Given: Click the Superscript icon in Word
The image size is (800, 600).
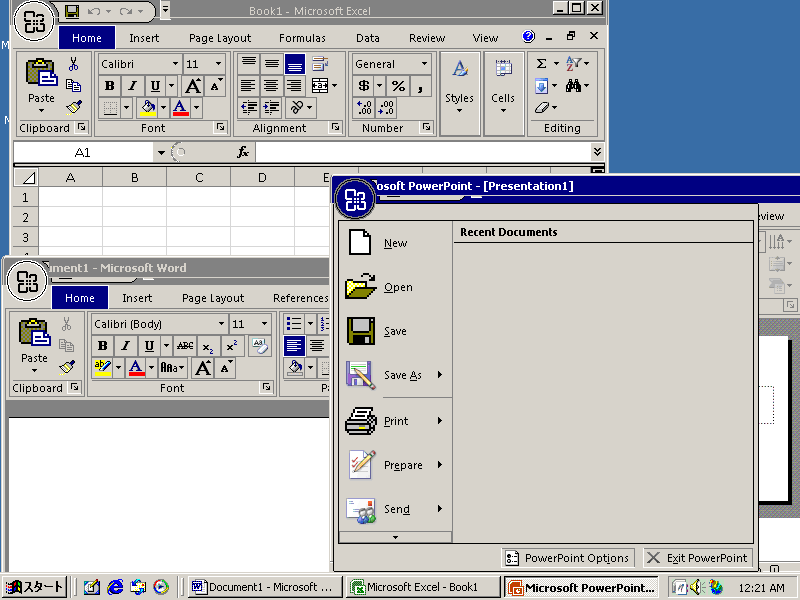Looking at the screenshot, I should 232,346.
